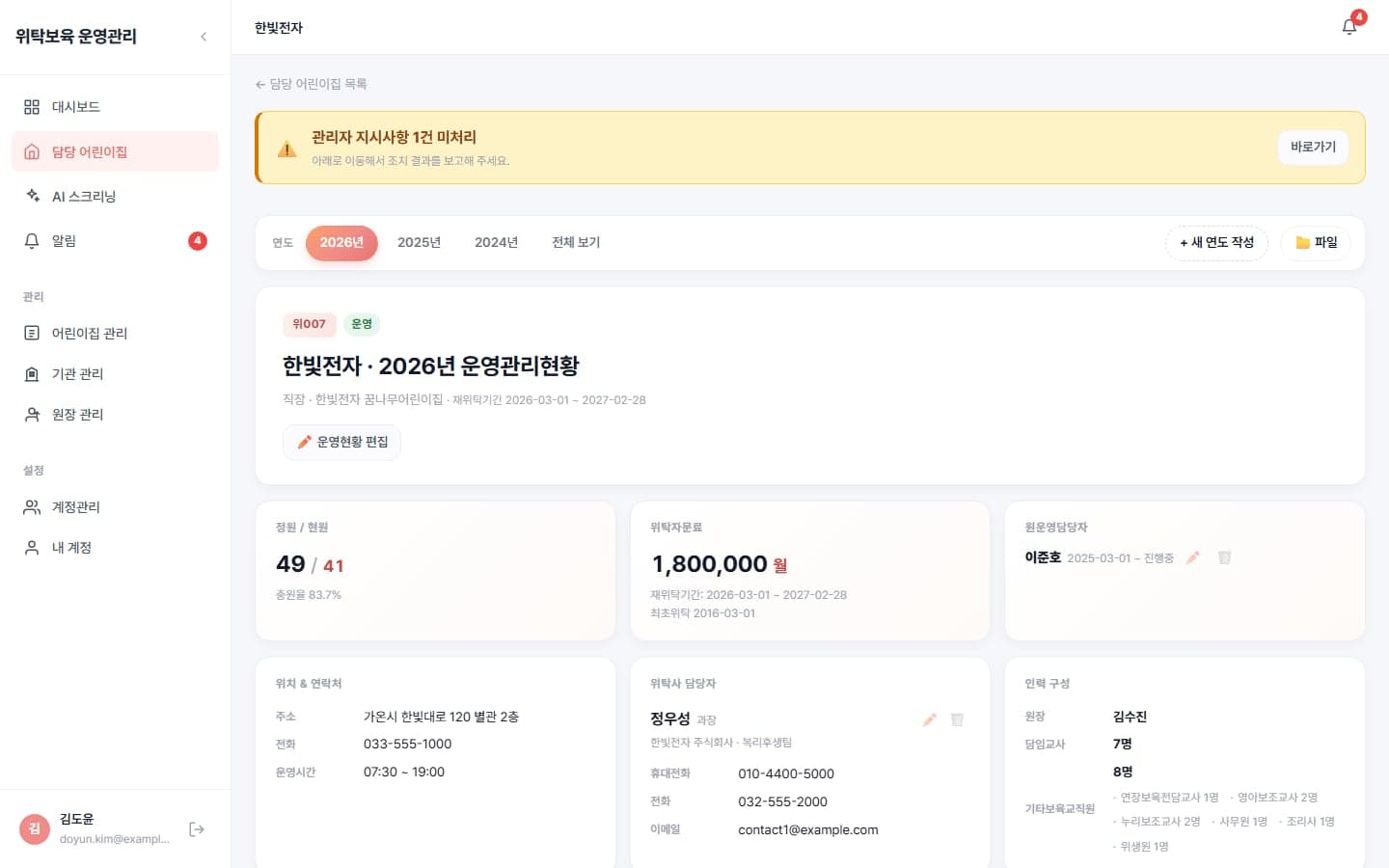The height and width of the screenshot is (868, 1389).
Task: Collapse the sidebar with the chevron
Action: pos(204,37)
